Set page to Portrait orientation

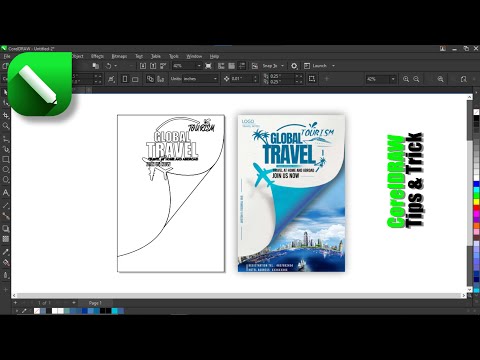tap(125, 79)
